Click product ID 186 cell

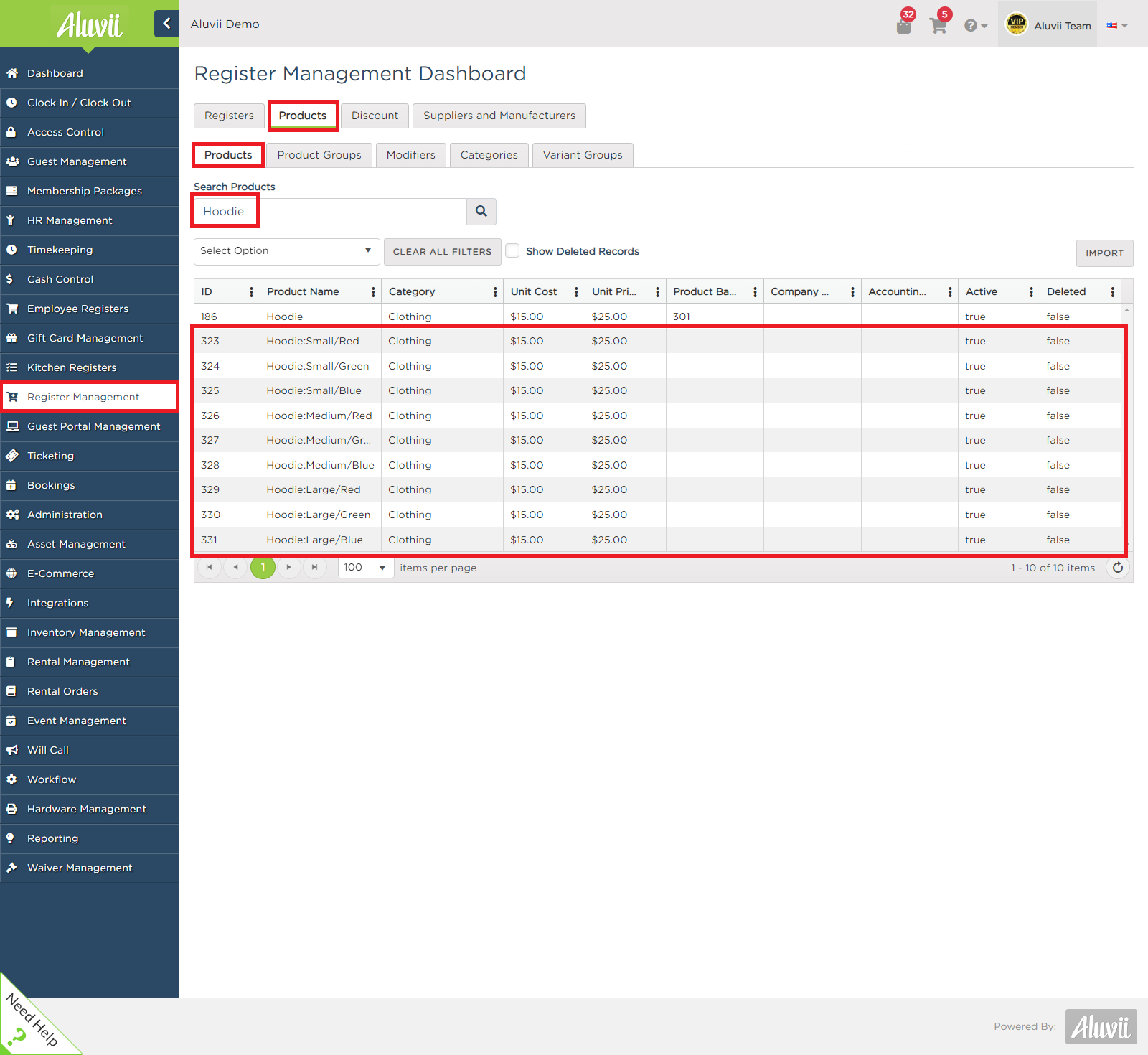coord(227,316)
